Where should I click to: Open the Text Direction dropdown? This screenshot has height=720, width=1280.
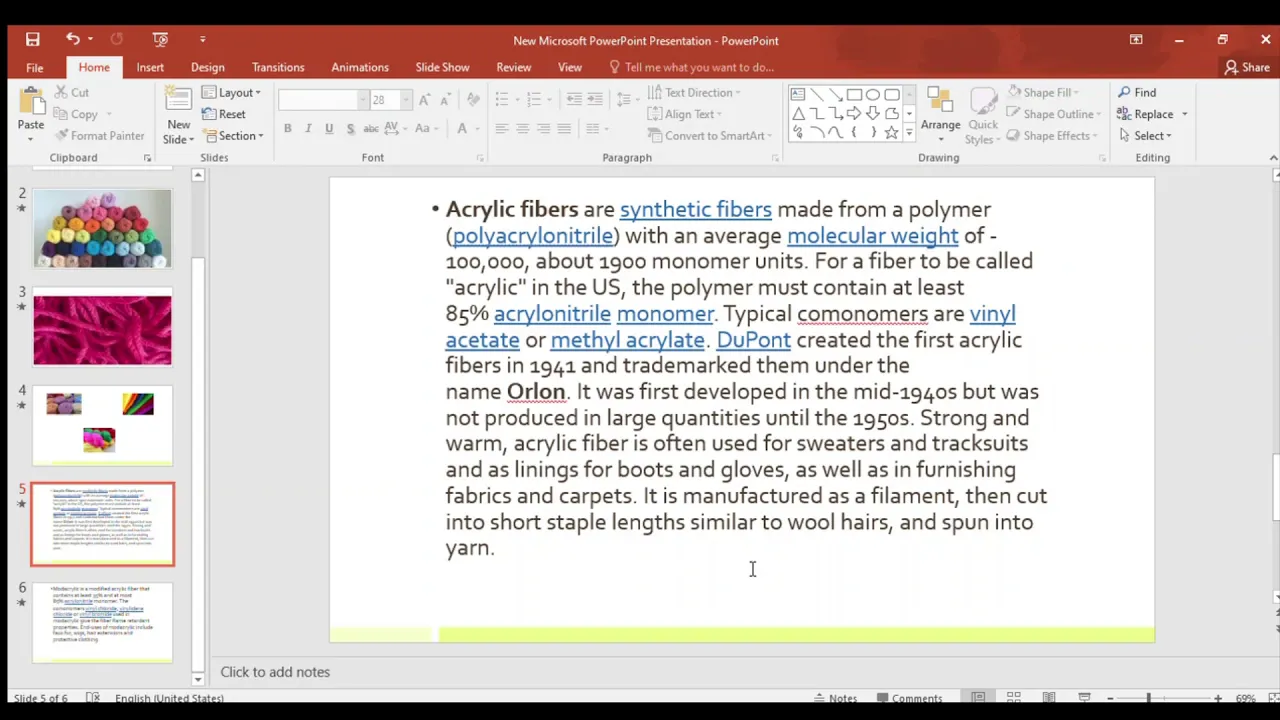(x=695, y=92)
